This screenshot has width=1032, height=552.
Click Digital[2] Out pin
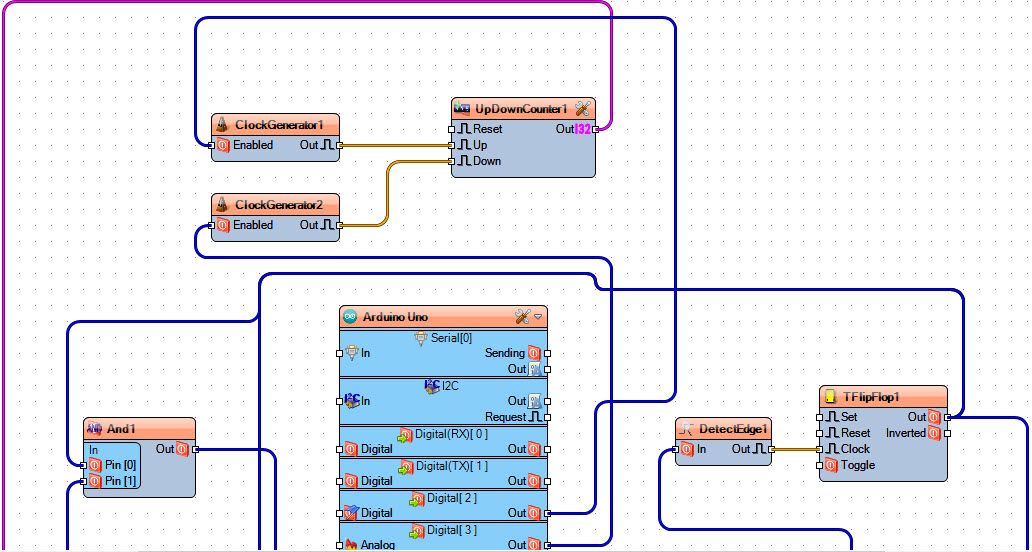coord(548,513)
